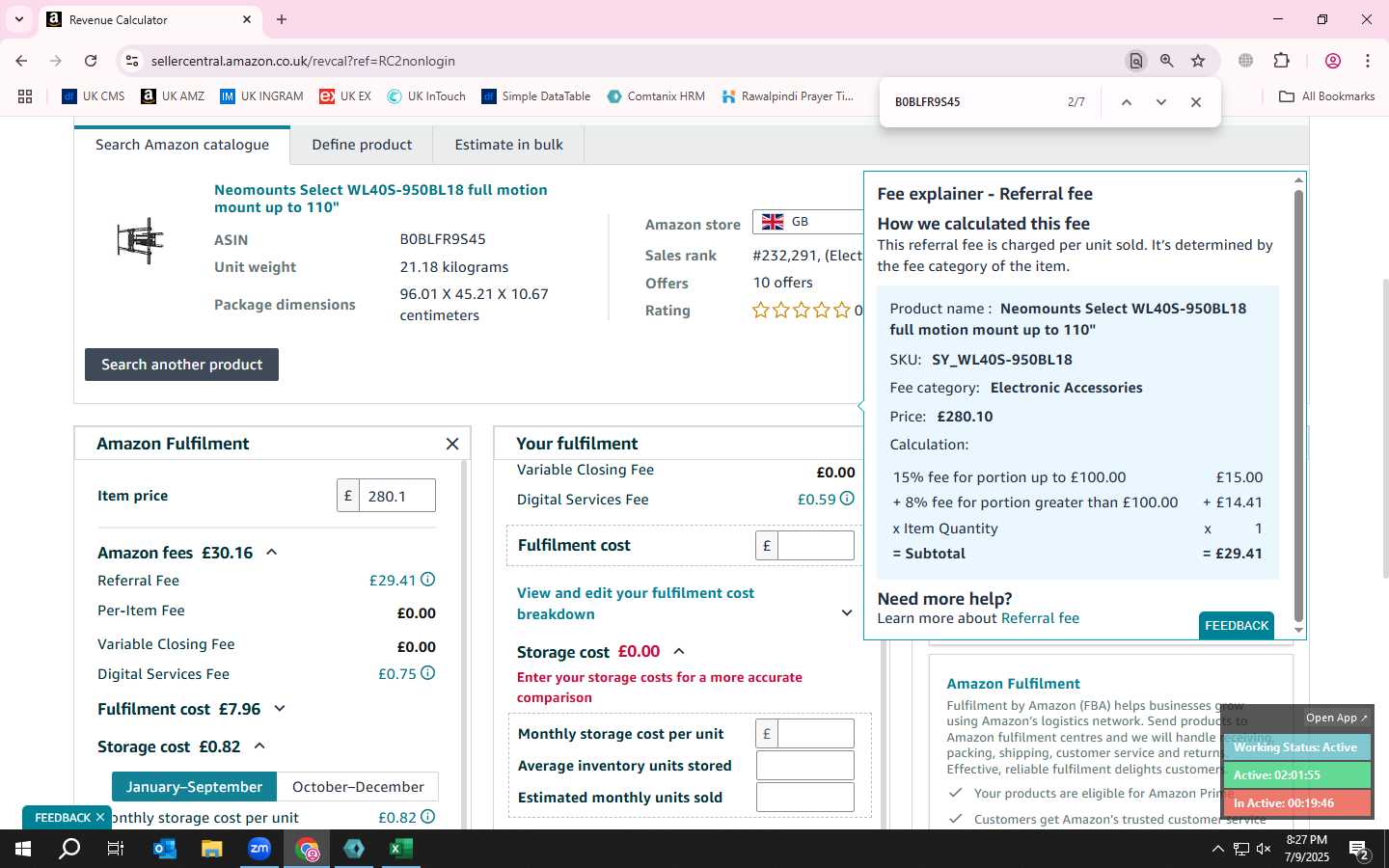Focus the address bar URL
The image size is (1389, 868).
[x=303, y=61]
